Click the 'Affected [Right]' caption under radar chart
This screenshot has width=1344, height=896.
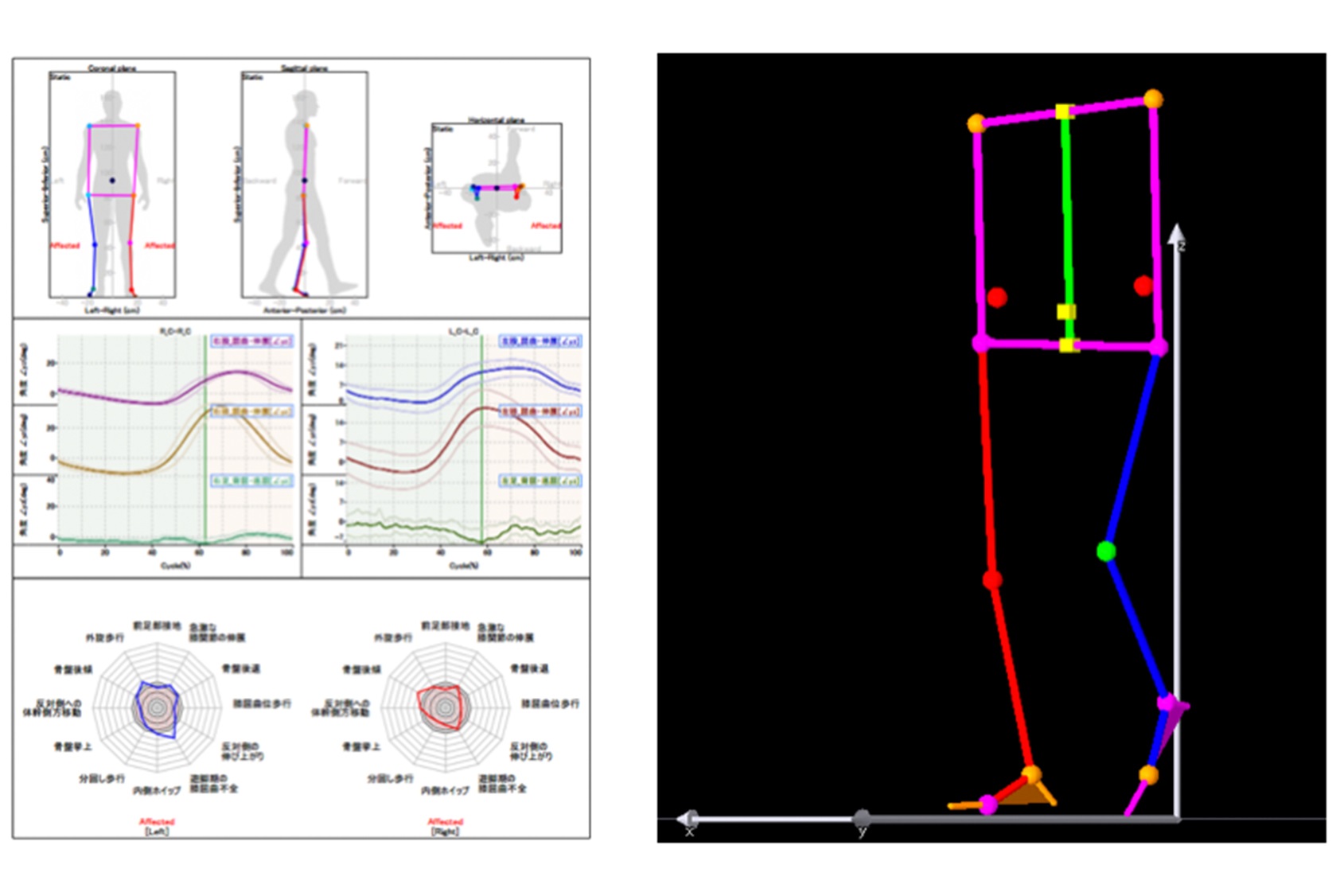coord(445,826)
